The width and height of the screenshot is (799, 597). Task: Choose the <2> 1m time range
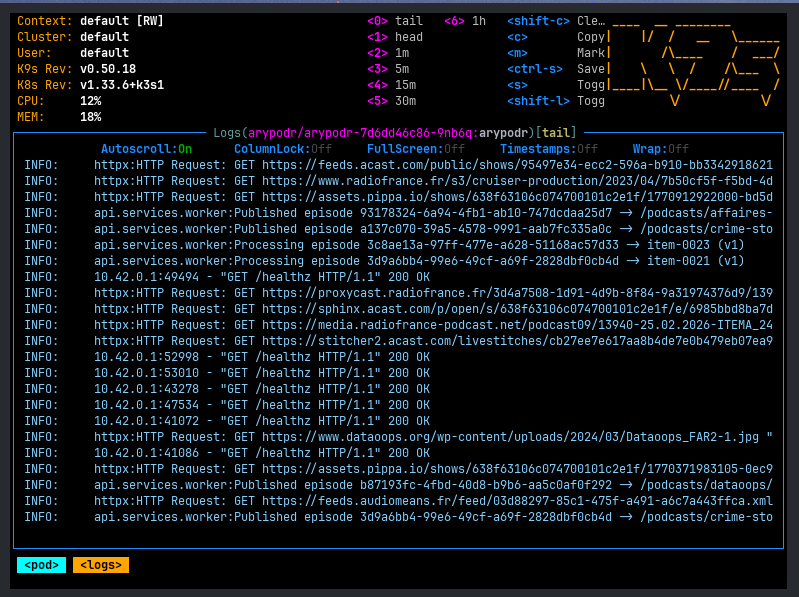(388, 53)
